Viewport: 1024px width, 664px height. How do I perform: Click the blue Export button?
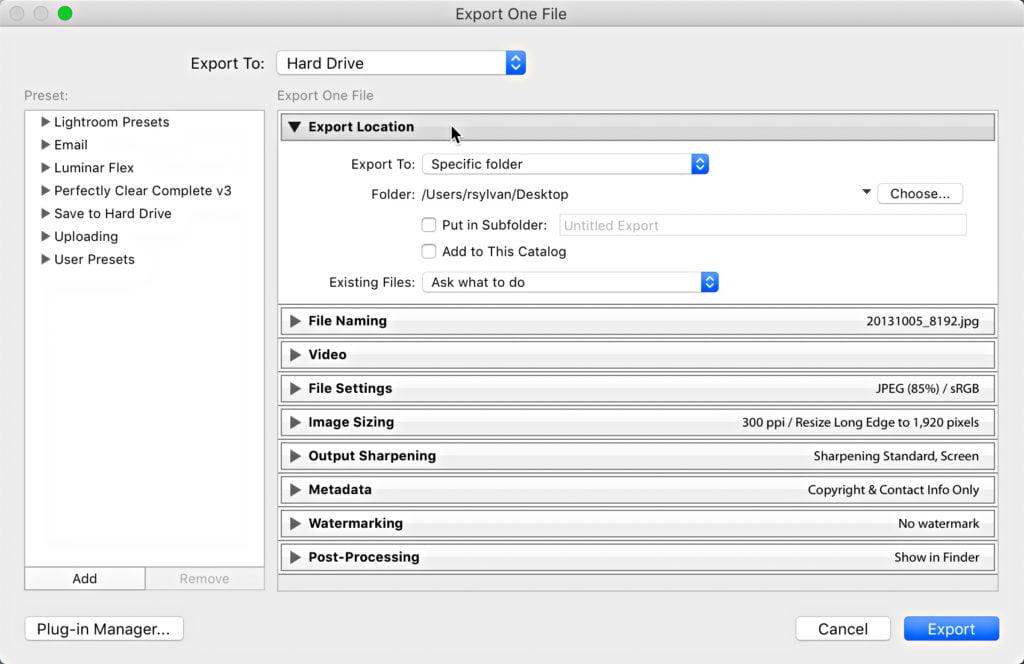[951, 629]
